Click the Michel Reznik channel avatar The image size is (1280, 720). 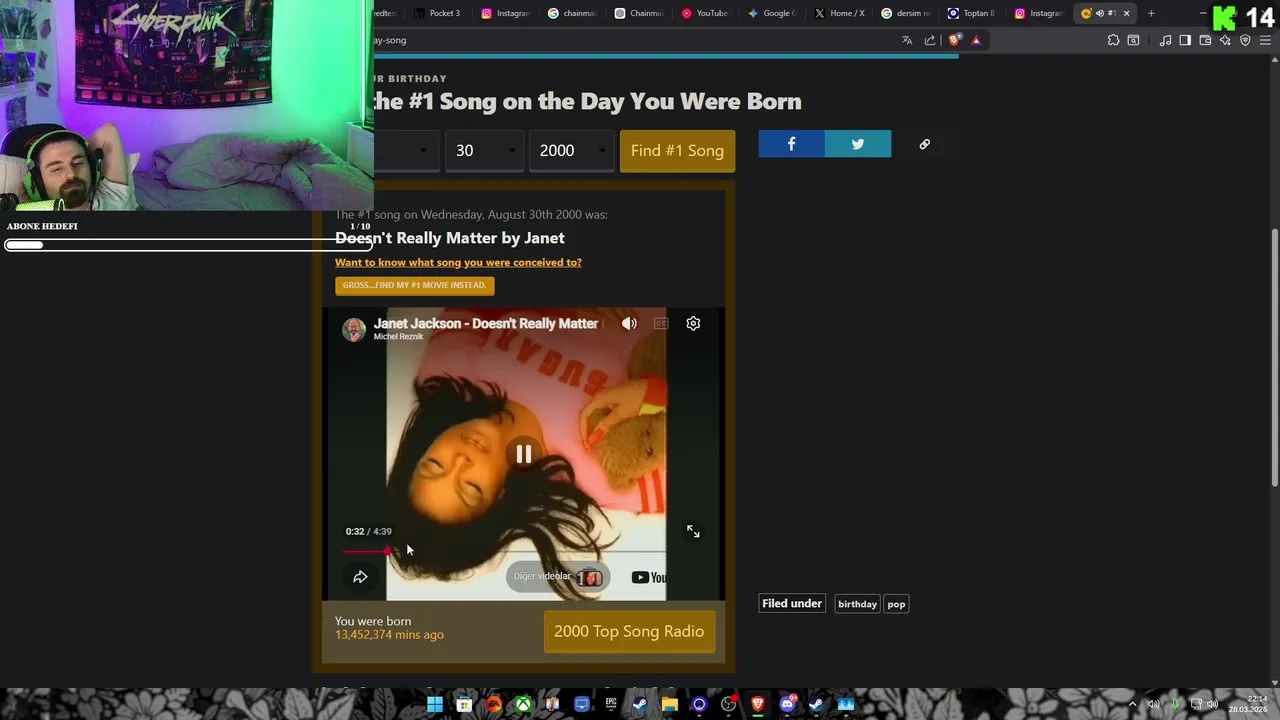[354, 330]
